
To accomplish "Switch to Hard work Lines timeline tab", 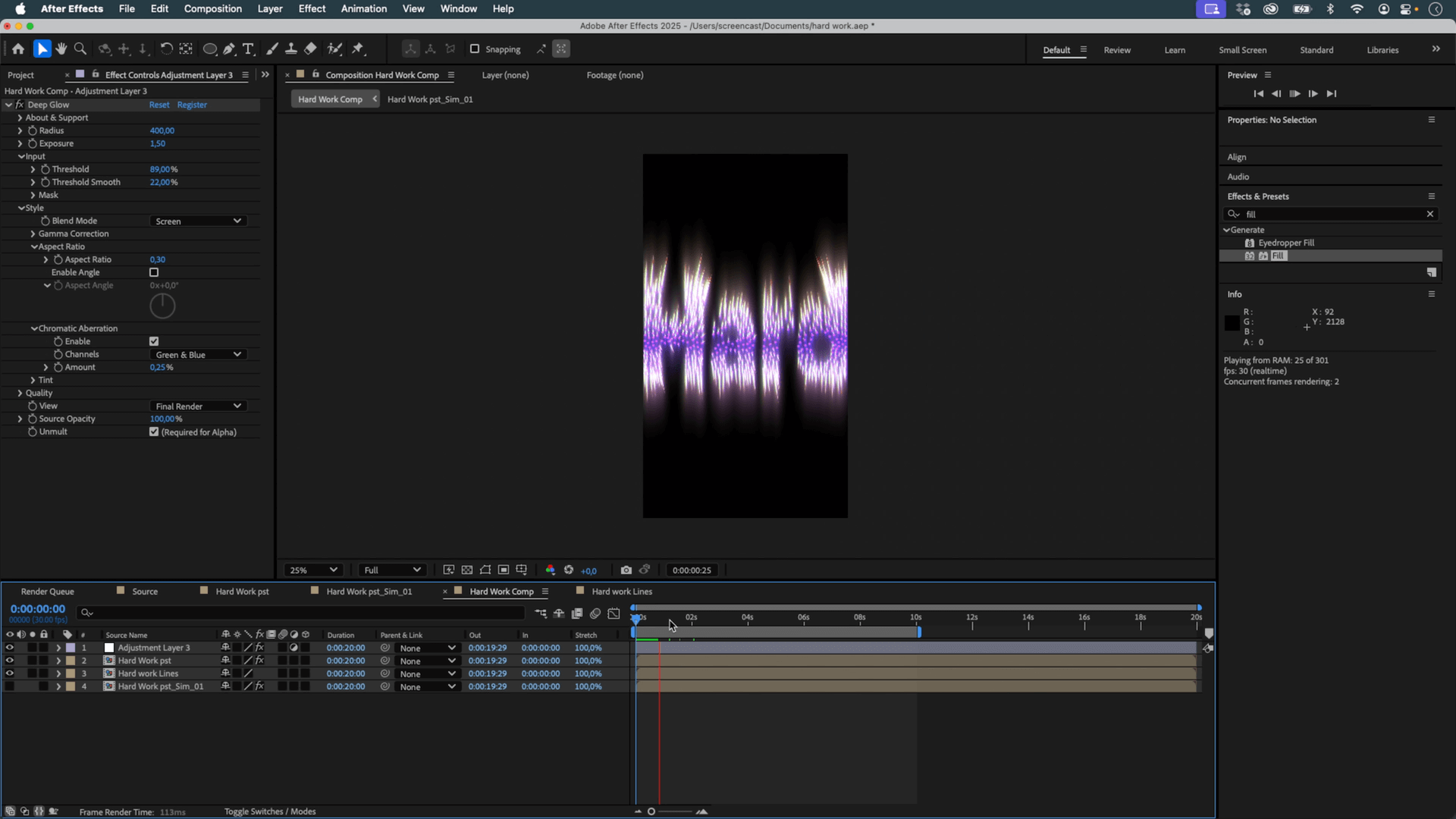I will point(622,591).
